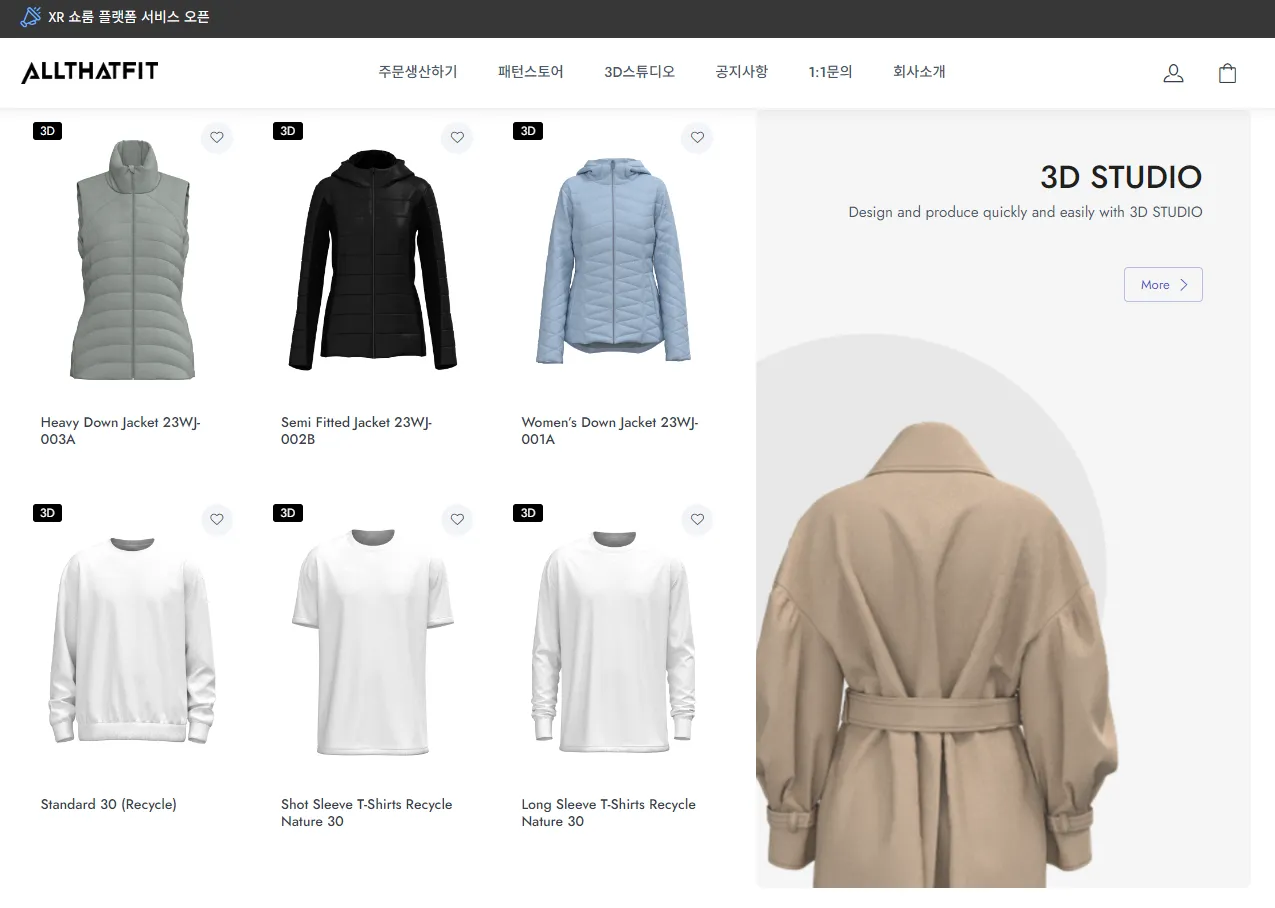
Task: Open Semi Fitted Jacket 23WJ-002B title link
Action: click(356, 431)
